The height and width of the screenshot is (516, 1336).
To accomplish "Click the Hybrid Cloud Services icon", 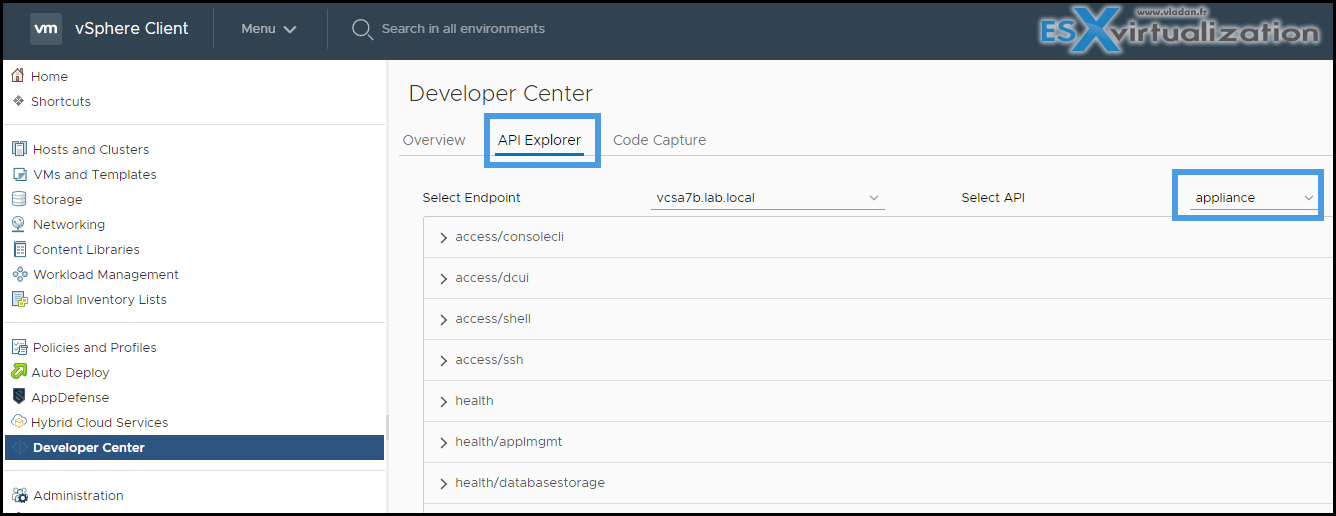I will tap(19, 422).
